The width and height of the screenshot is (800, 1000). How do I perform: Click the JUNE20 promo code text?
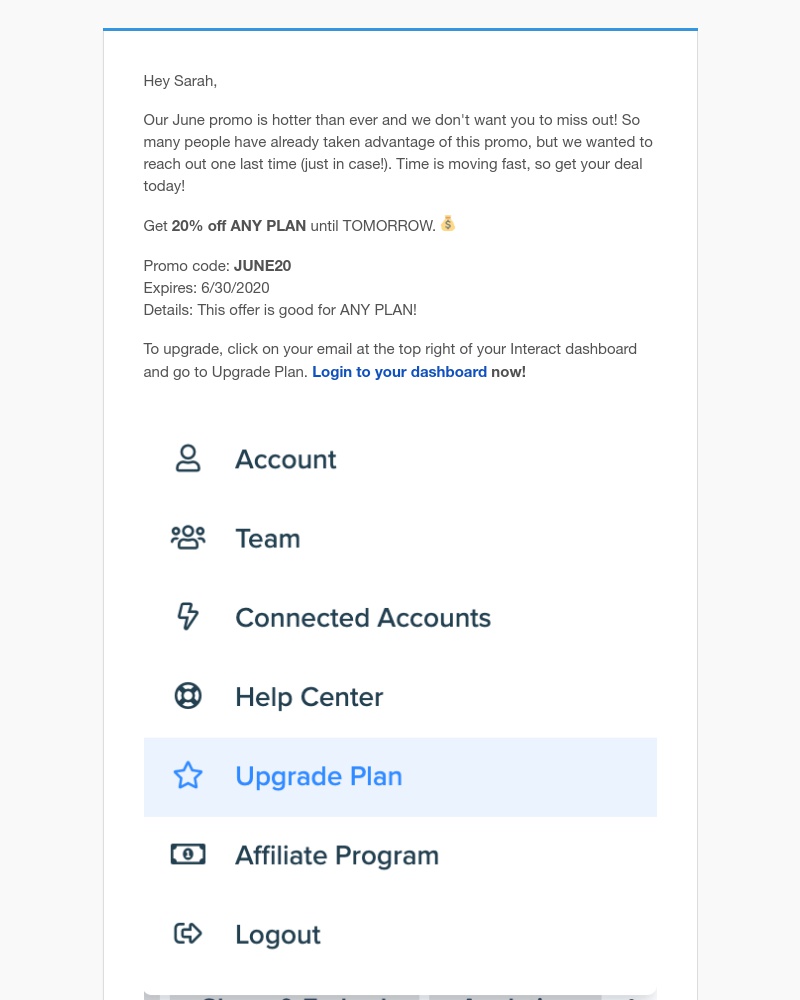point(262,266)
